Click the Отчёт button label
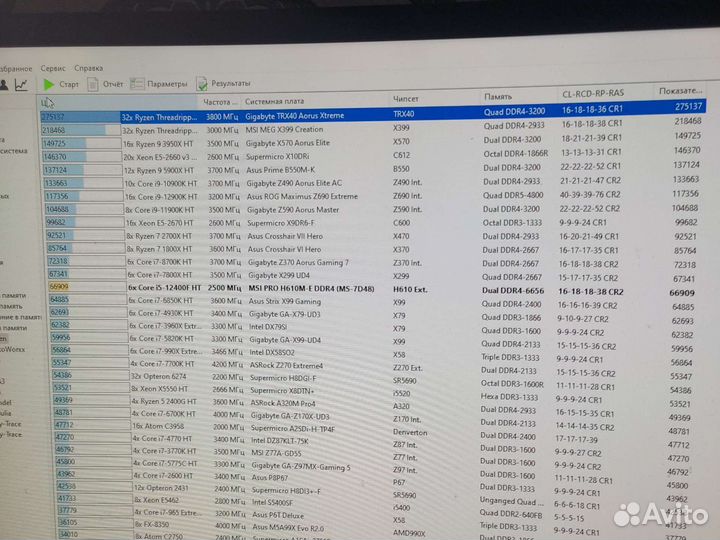Image resolution: width=720 pixels, height=540 pixels. click(x=113, y=84)
